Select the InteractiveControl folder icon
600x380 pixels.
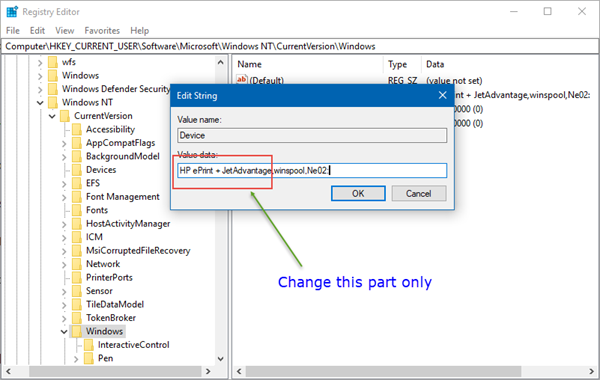tap(89, 344)
